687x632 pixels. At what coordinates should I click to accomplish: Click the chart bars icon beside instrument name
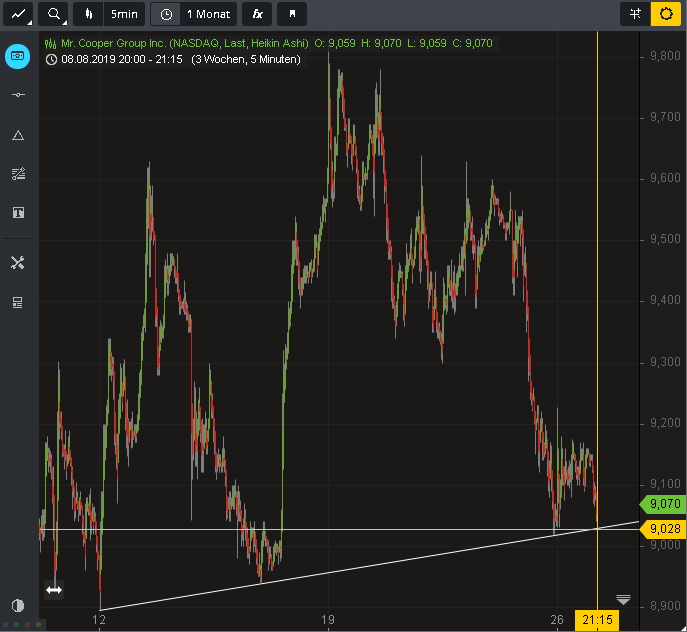tap(50, 44)
